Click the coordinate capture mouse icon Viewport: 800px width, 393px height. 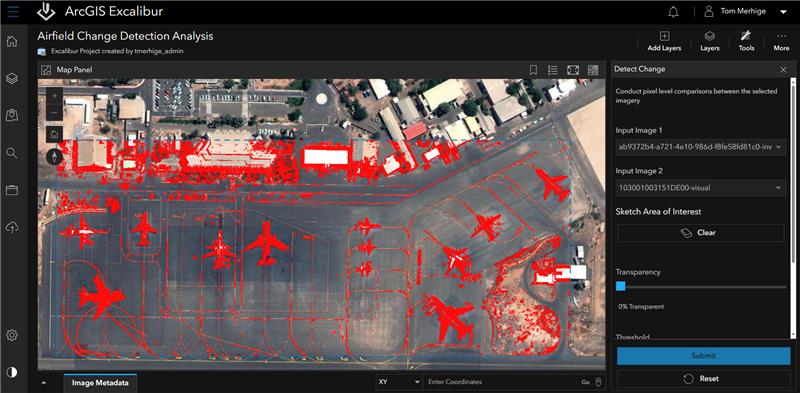pyautogui.click(x=599, y=382)
